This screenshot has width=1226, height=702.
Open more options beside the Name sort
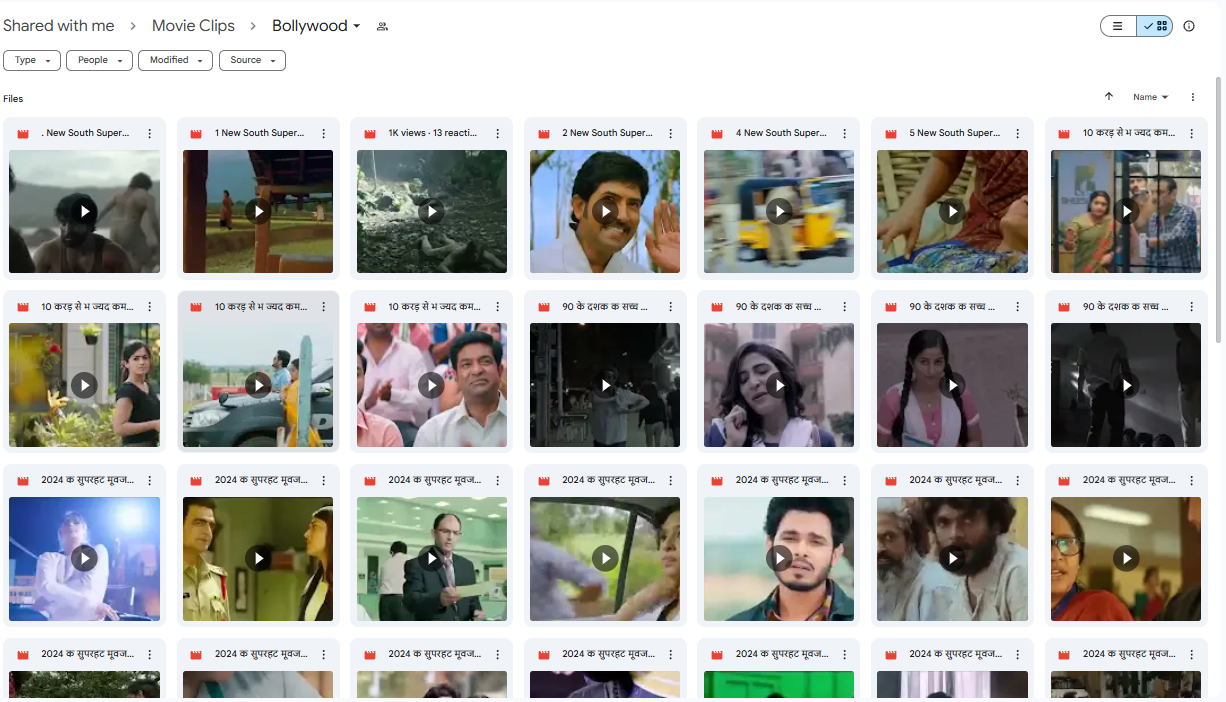coord(1192,97)
